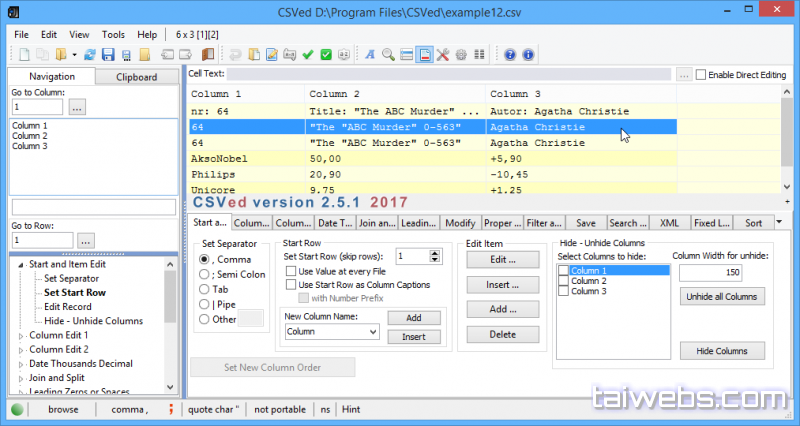Switch to the Clipboard tab
Viewport: 800px width, 426px height.
point(137,77)
